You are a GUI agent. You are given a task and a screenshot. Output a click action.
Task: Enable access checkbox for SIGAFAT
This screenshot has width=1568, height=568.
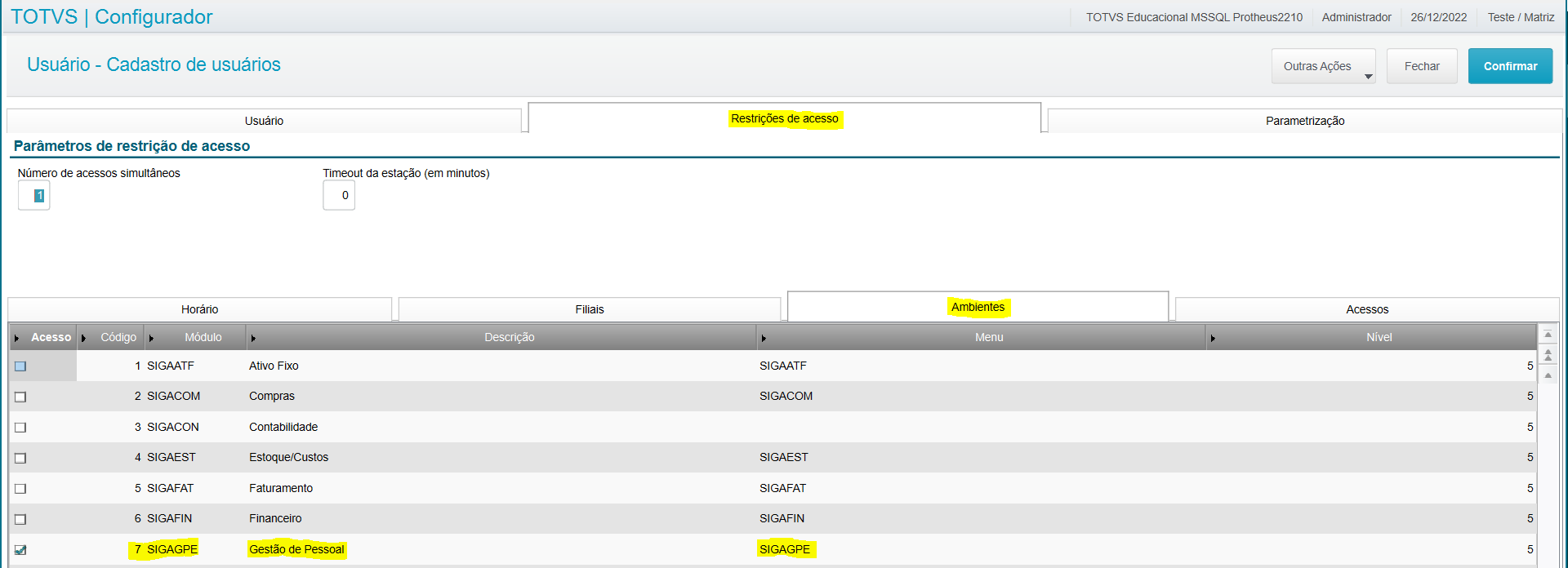(20, 489)
